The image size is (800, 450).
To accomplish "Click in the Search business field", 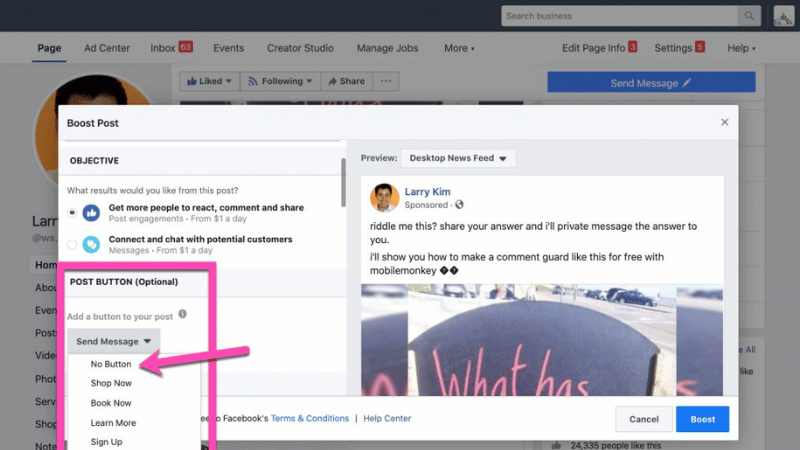I will tap(619, 16).
